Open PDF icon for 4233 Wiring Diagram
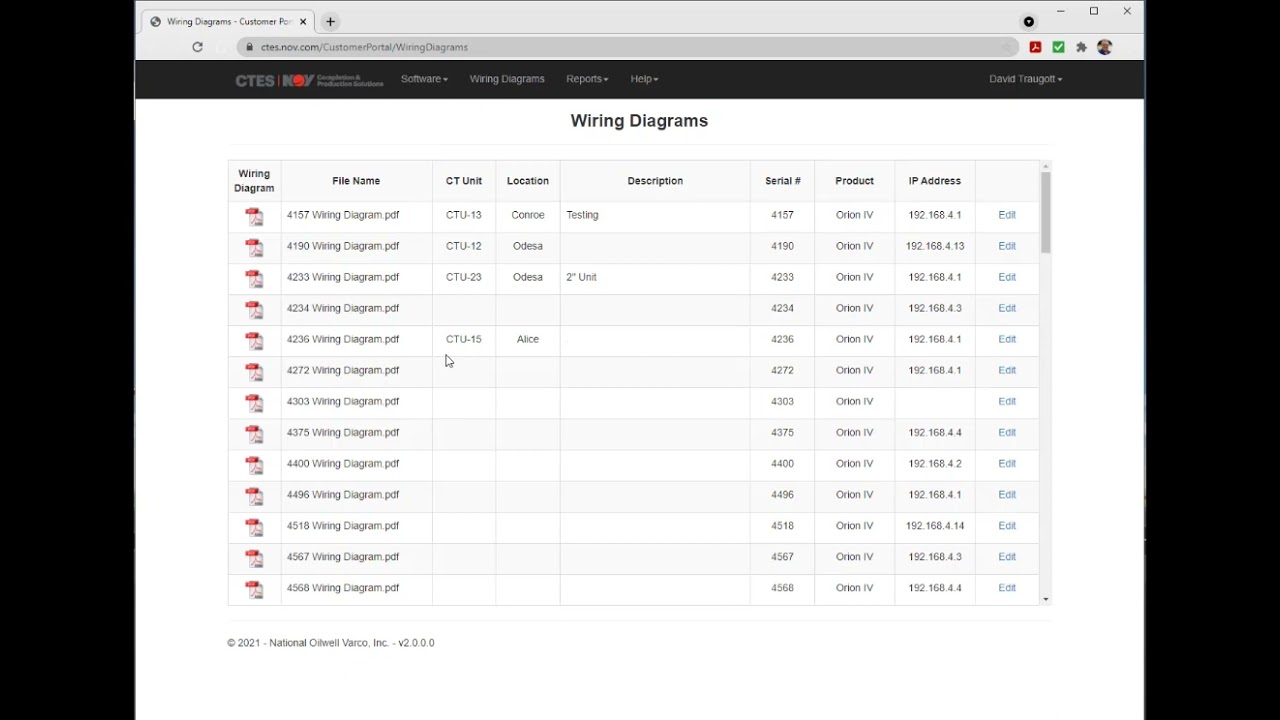The width and height of the screenshot is (1280, 720). point(254,278)
